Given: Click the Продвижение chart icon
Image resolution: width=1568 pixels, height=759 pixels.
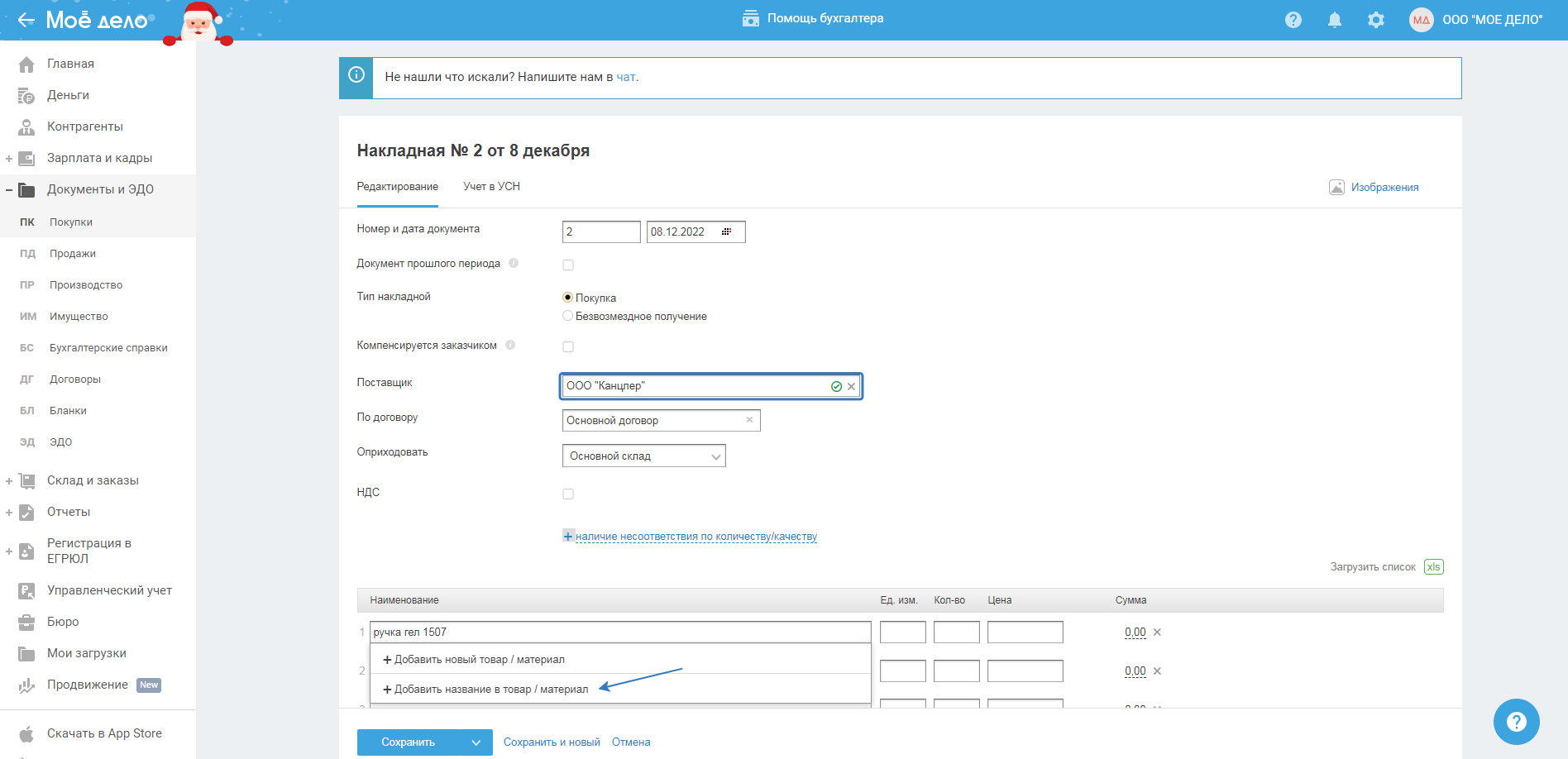Looking at the screenshot, I should click(x=26, y=685).
